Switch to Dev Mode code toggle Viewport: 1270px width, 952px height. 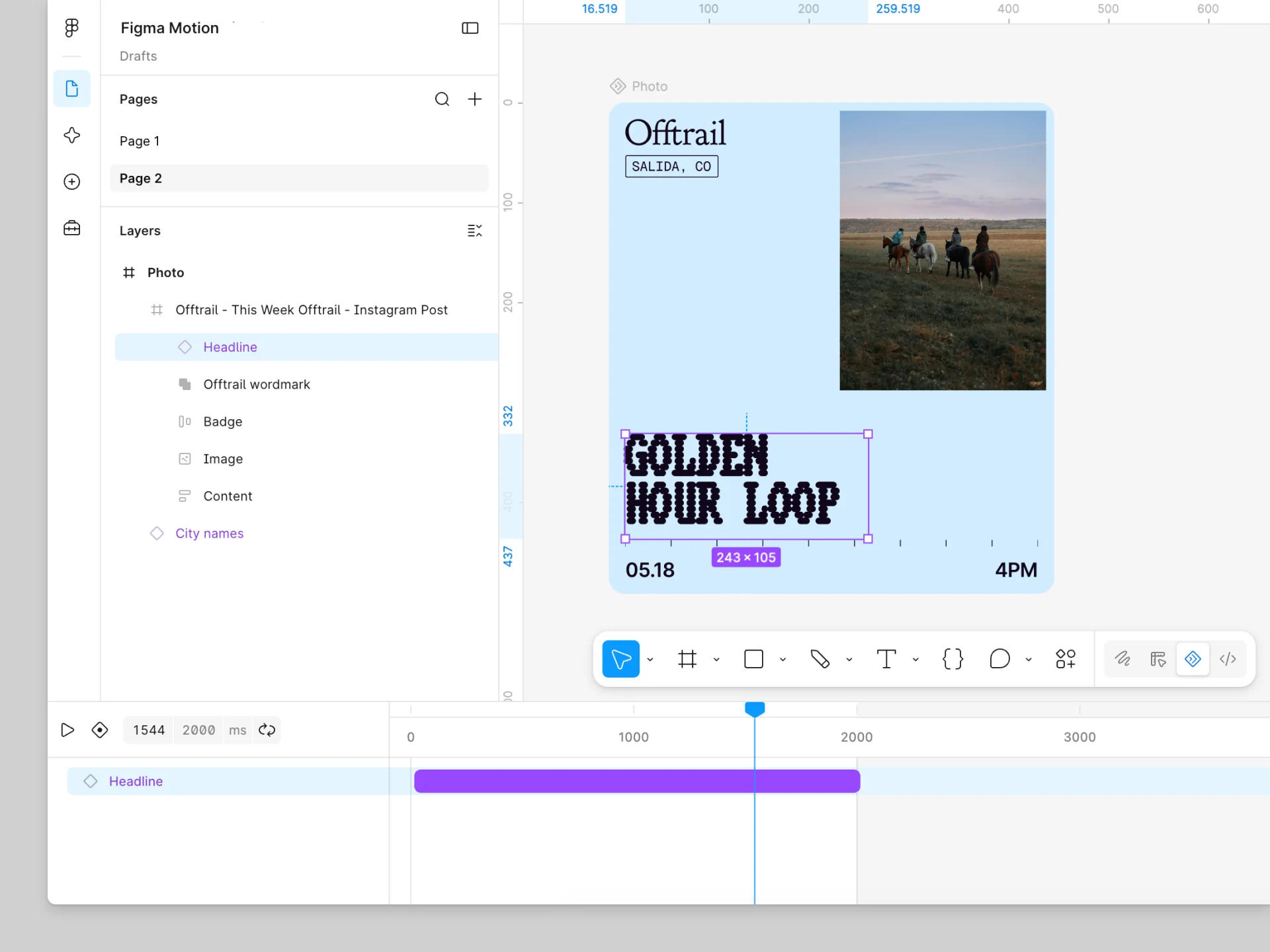[x=1228, y=659]
